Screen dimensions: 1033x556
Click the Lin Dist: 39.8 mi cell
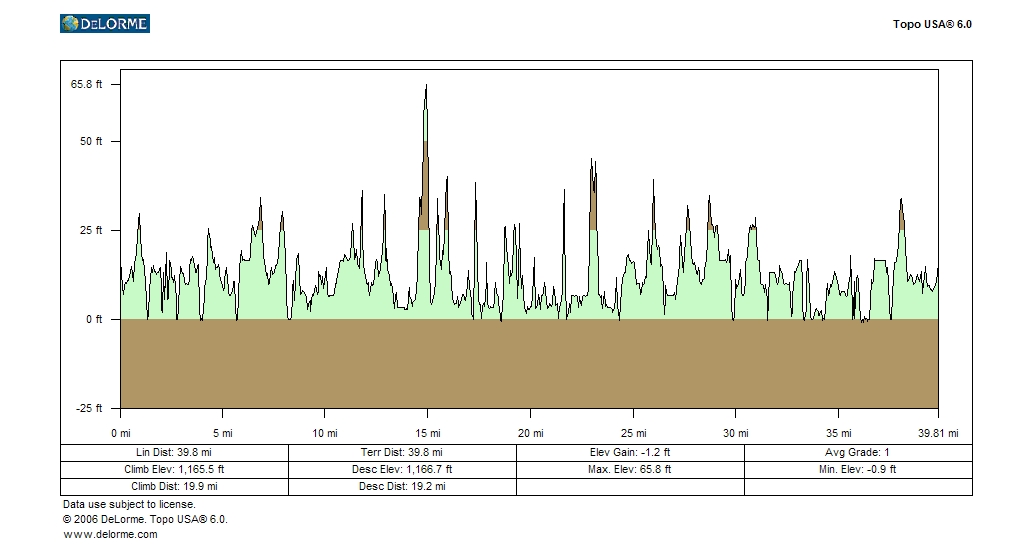[174, 452]
